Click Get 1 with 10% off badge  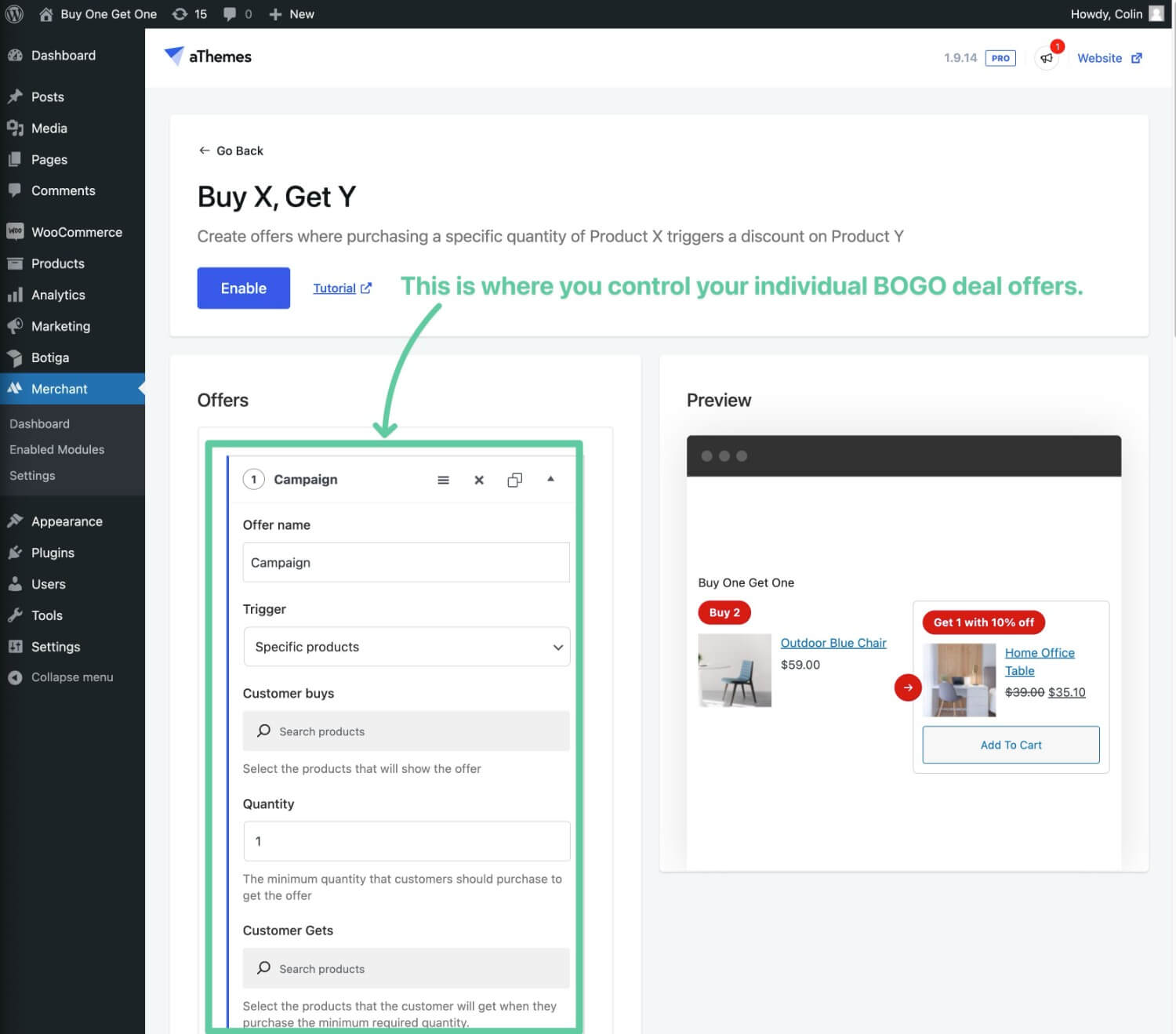point(984,622)
